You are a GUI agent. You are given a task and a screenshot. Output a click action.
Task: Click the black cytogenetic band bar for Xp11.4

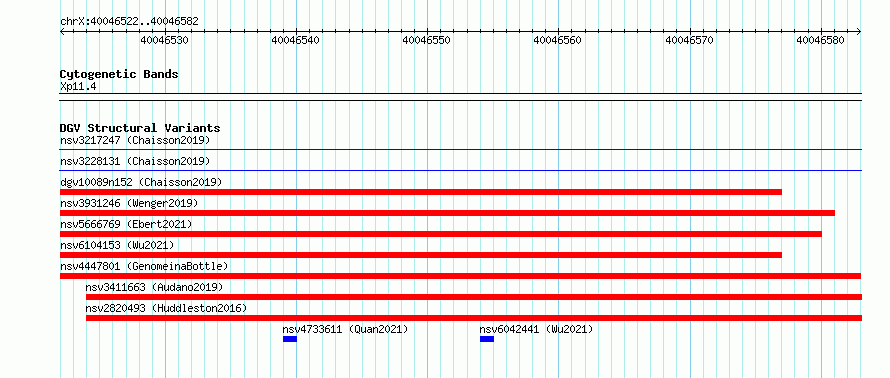pyautogui.click(x=461, y=97)
